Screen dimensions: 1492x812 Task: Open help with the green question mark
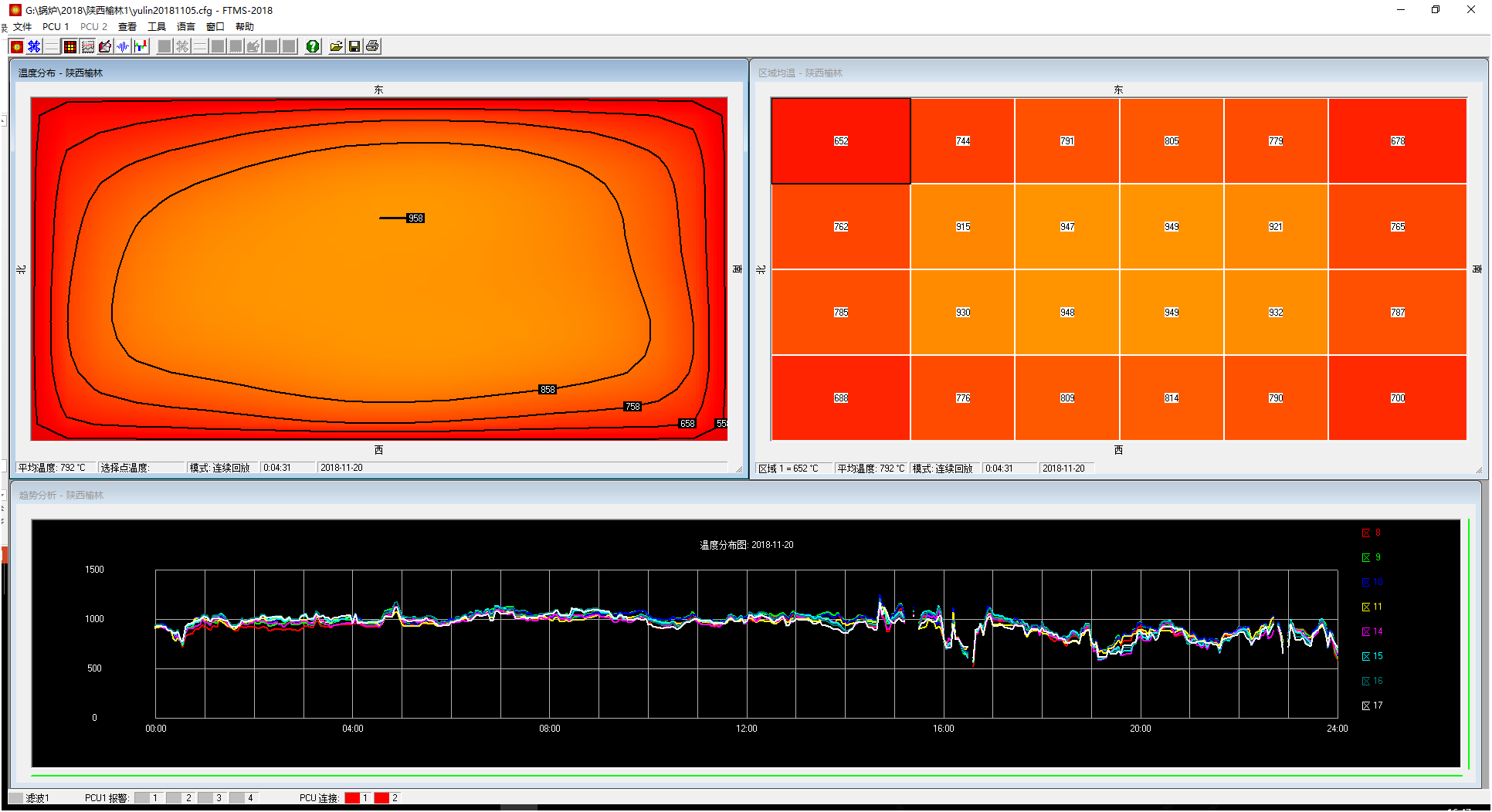[x=312, y=46]
